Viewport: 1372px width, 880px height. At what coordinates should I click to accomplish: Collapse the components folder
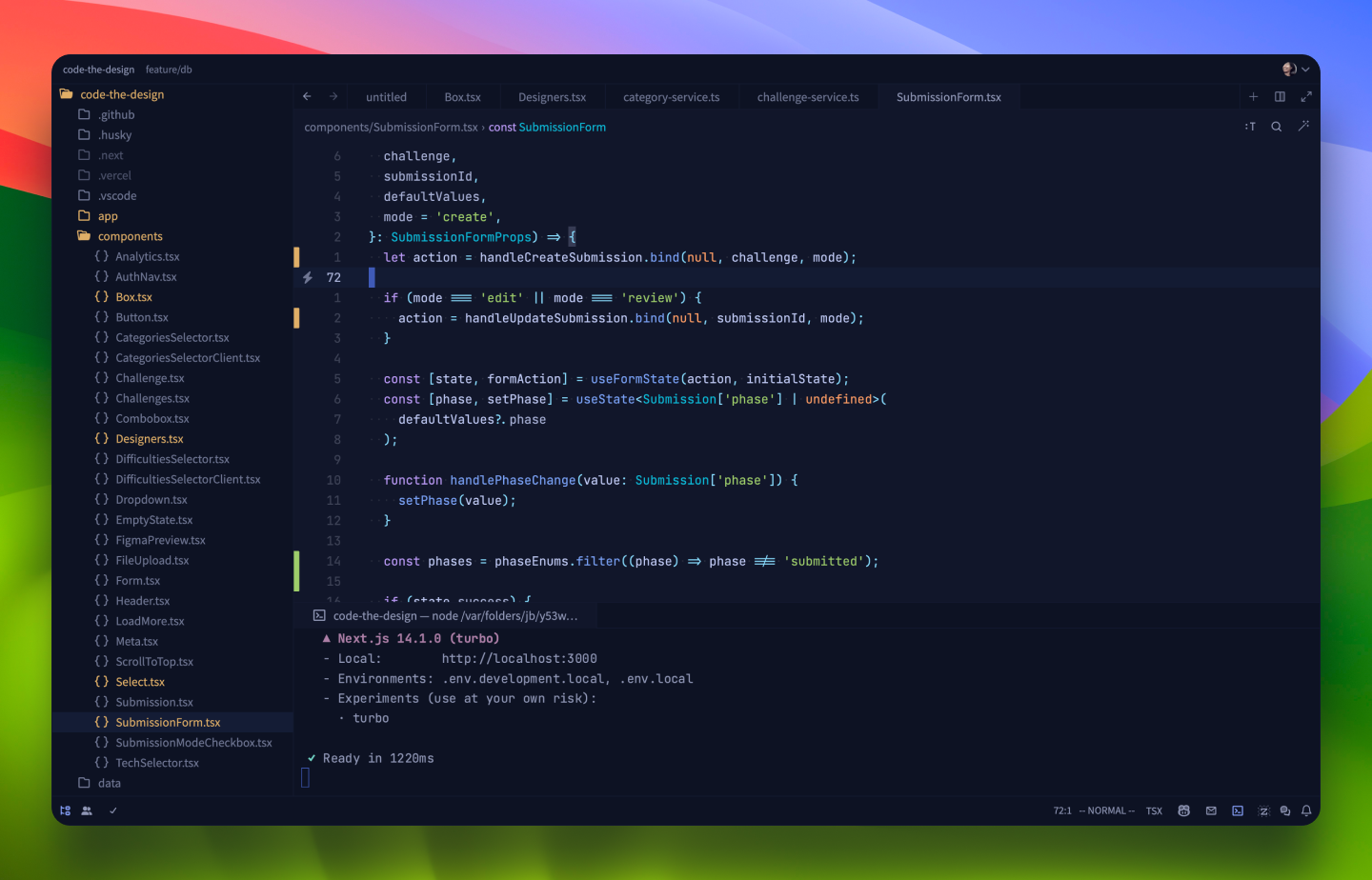coord(172,236)
